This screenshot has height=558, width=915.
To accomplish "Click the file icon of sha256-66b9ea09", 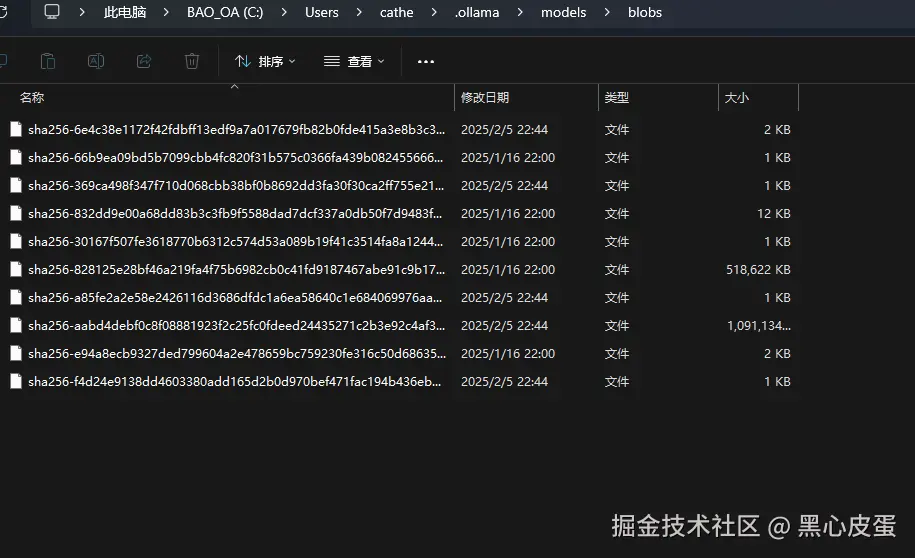I will [16, 158].
